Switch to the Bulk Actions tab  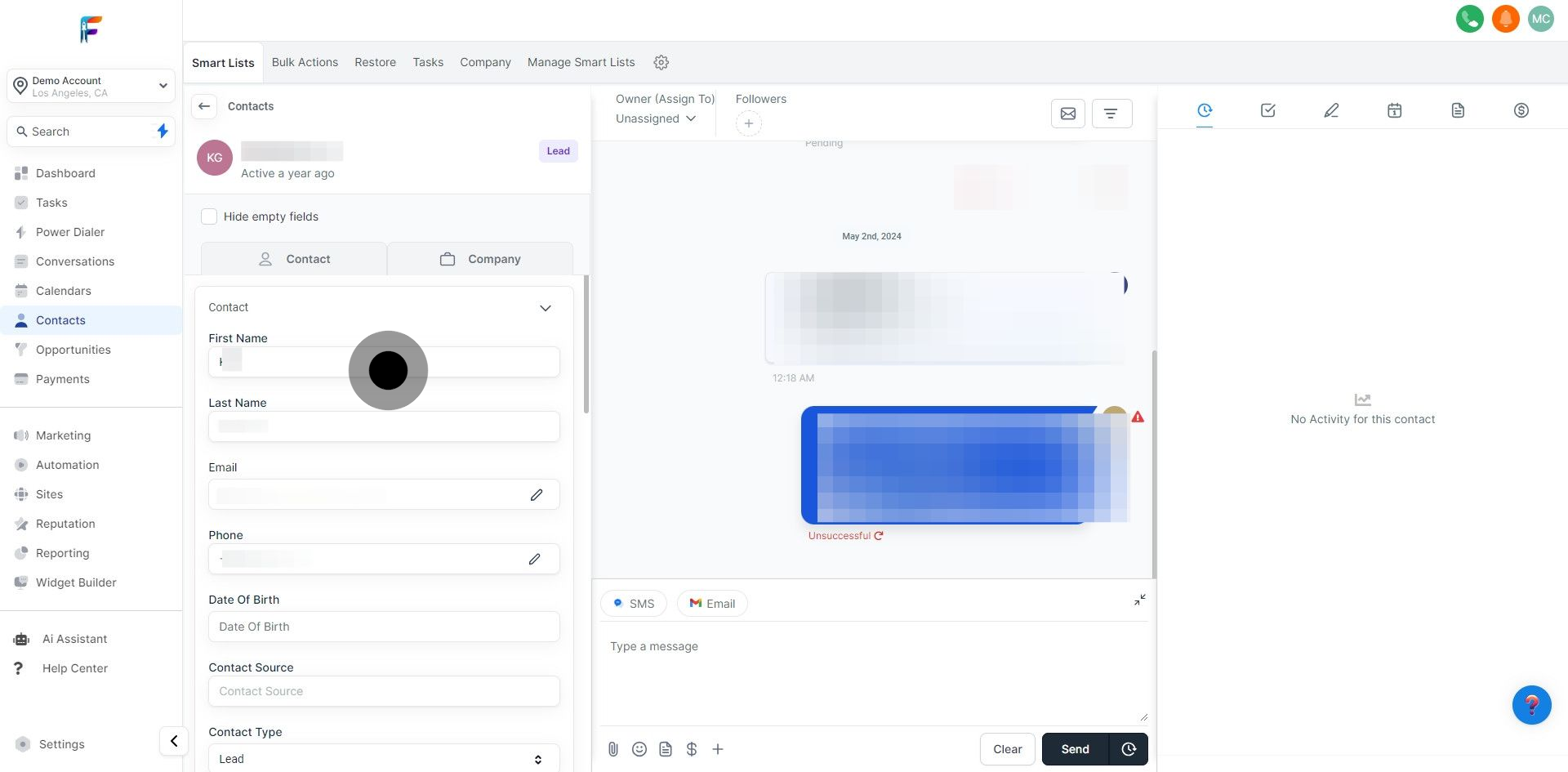(305, 62)
